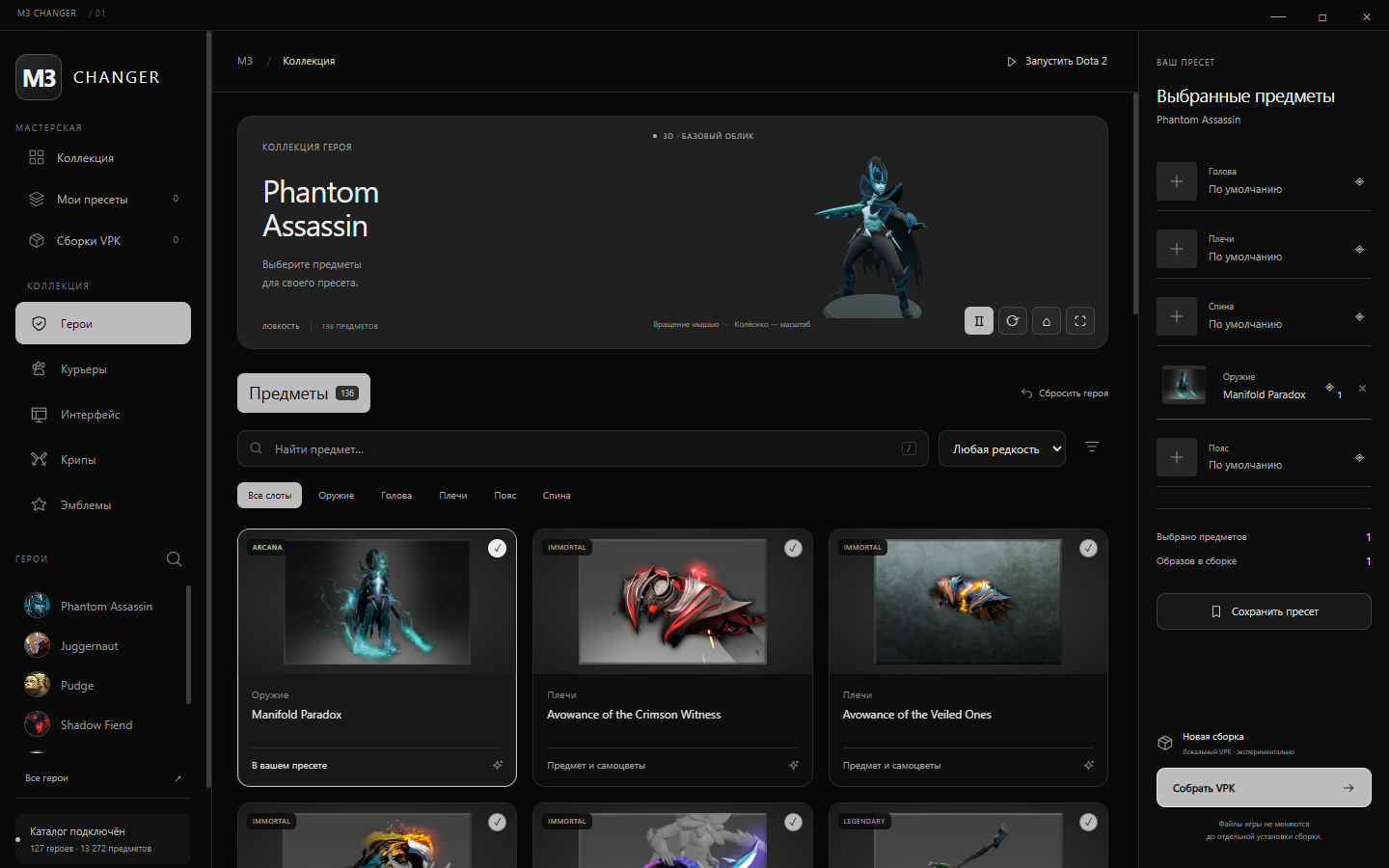
Task: Open Мои пресеты in the sidebar
Action: (103, 199)
